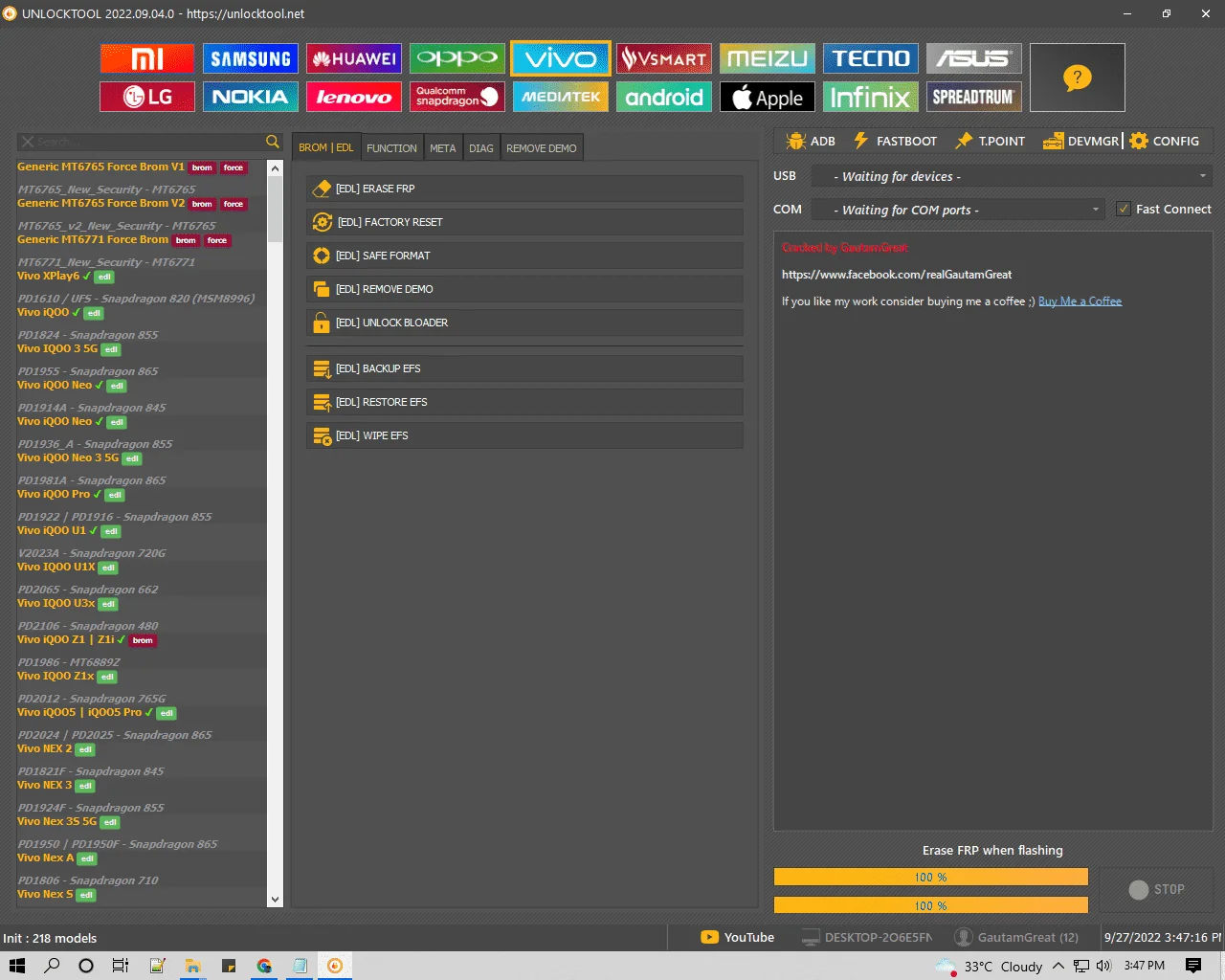Open the FASTBOOT tool

896,141
